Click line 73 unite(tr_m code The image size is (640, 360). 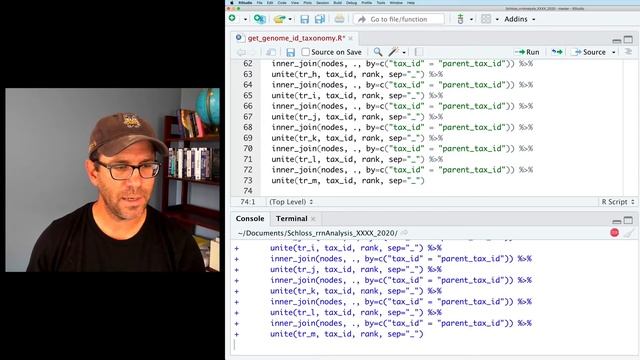[348, 180]
